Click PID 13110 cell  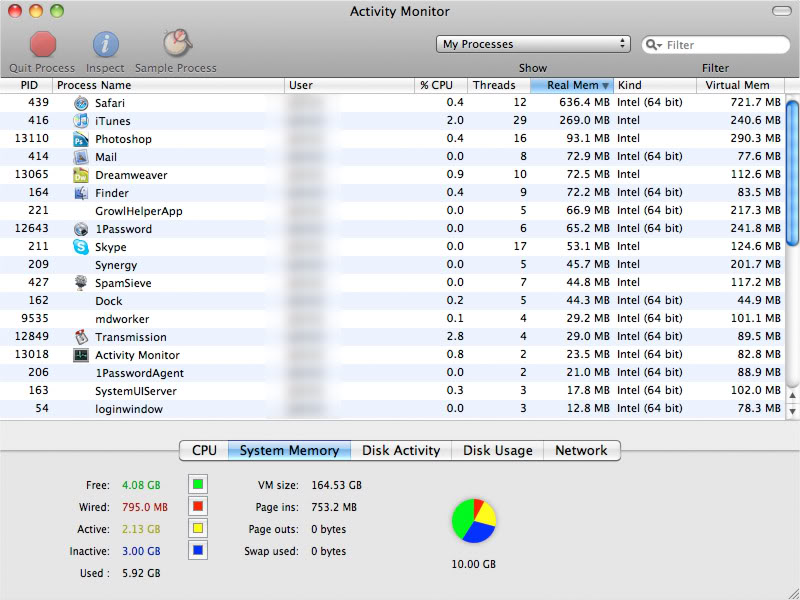click(x=32, y=138)
